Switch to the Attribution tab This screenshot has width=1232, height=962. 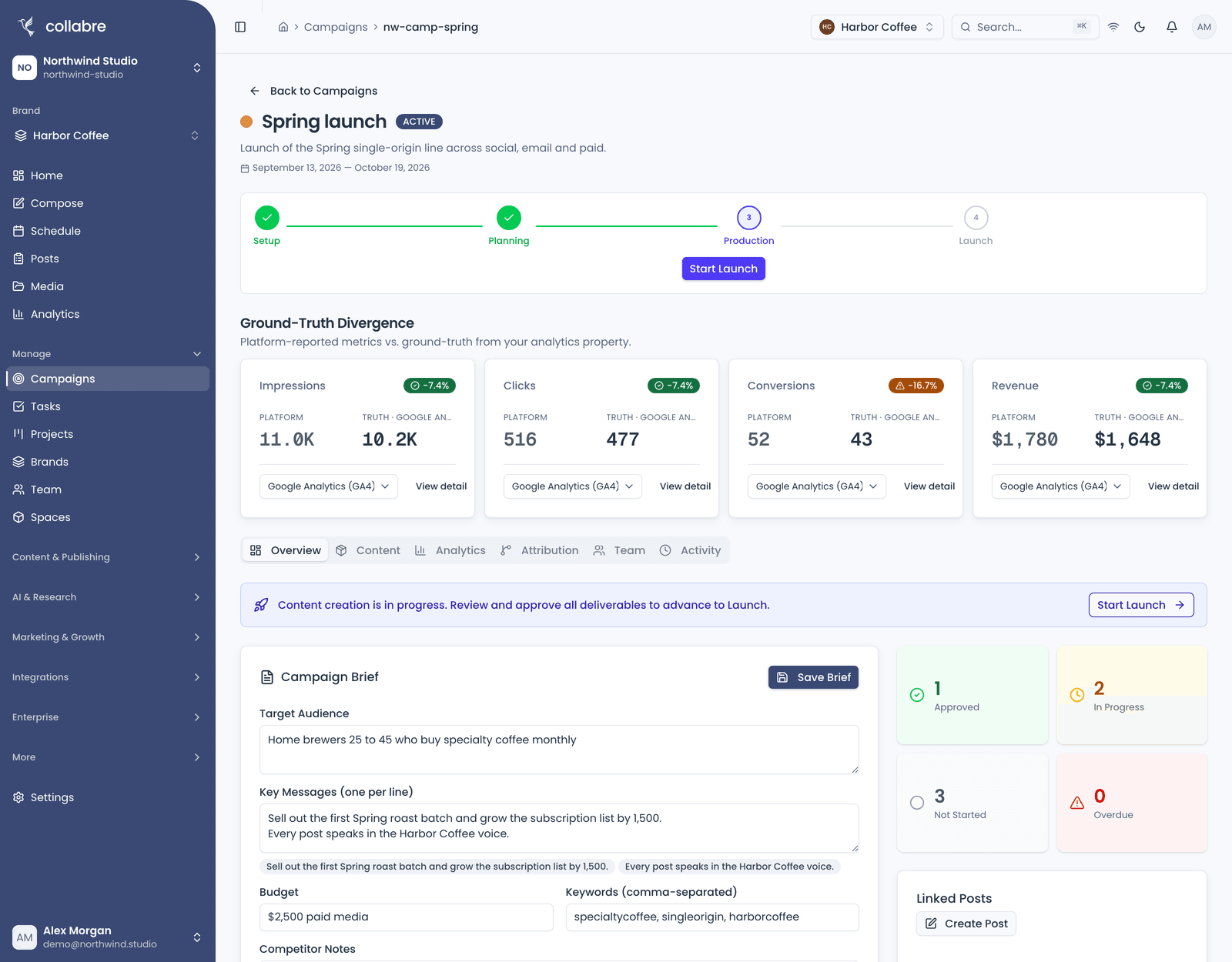click(540, 550)
